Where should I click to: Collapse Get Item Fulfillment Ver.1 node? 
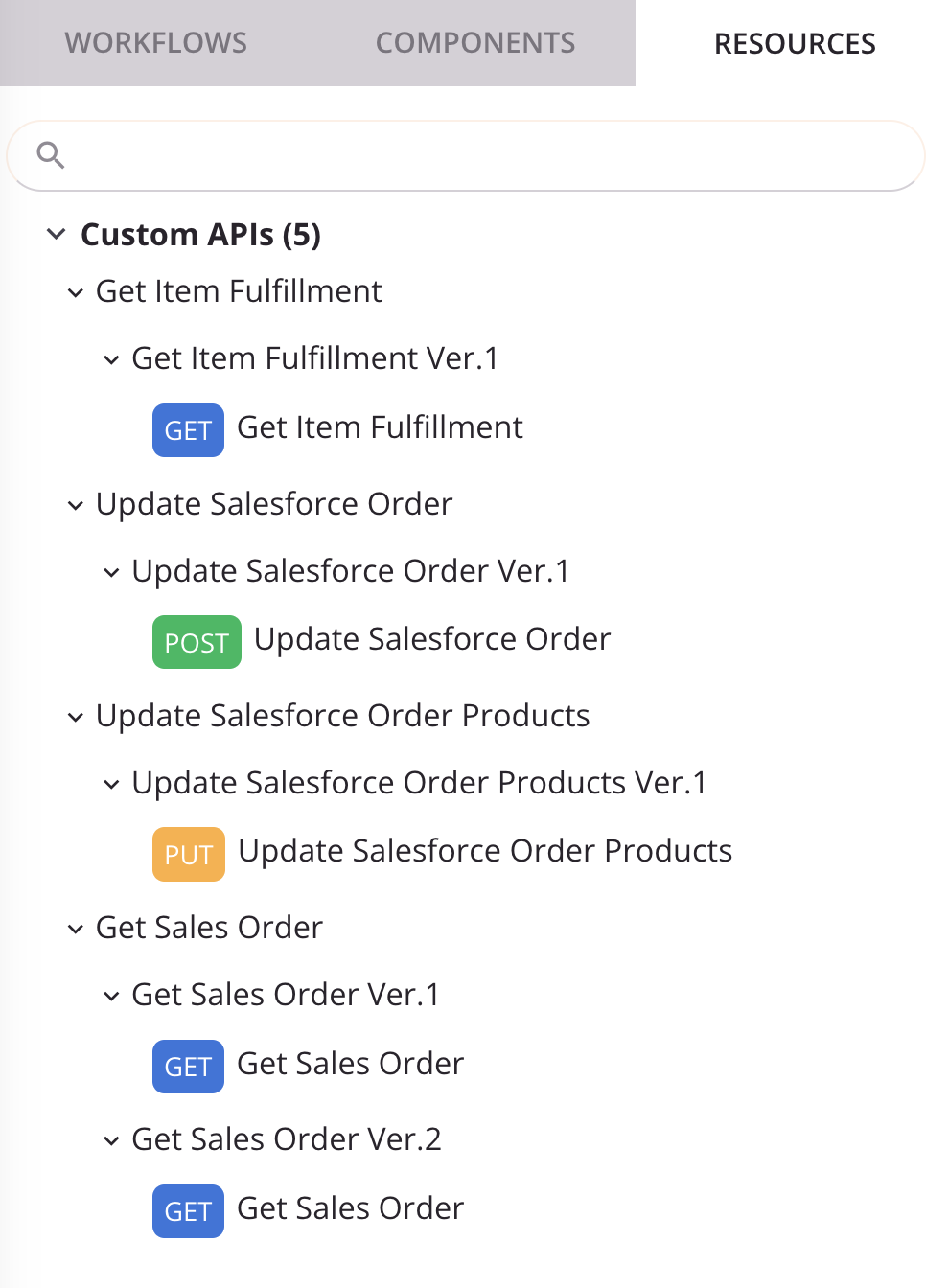(x=111, y=359)
